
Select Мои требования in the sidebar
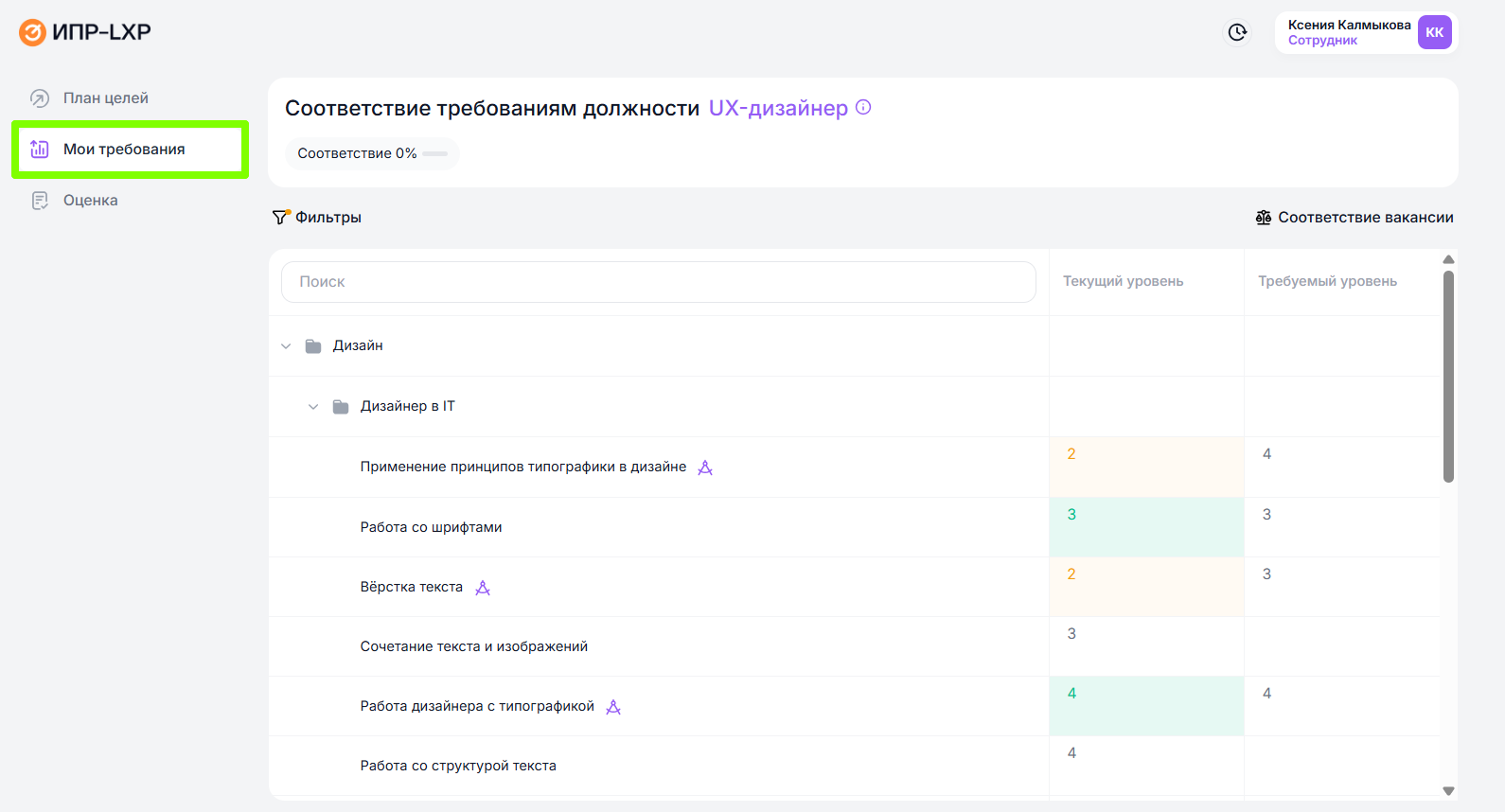[x=124, y=150]
